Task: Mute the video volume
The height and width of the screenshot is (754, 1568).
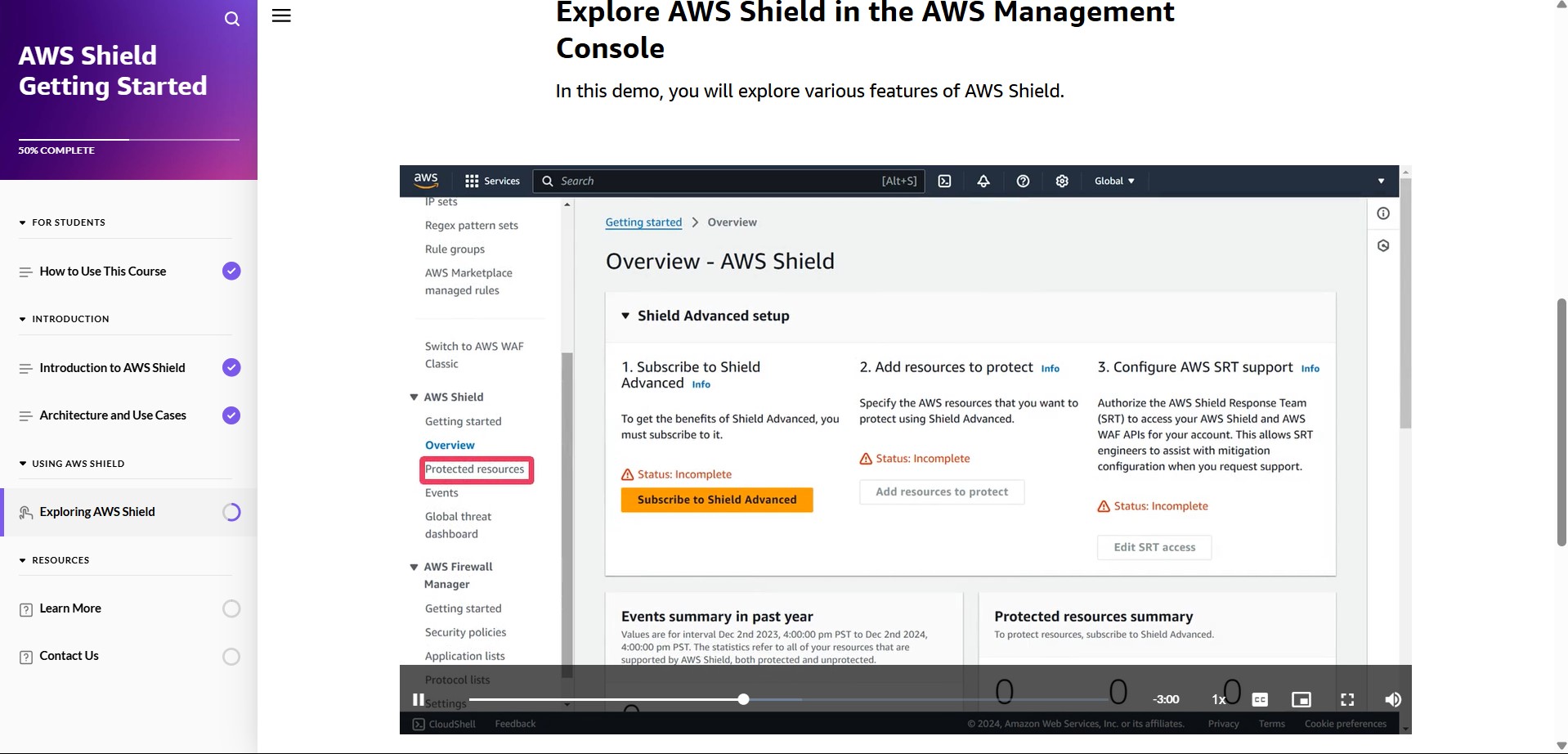Action: 1393,699
